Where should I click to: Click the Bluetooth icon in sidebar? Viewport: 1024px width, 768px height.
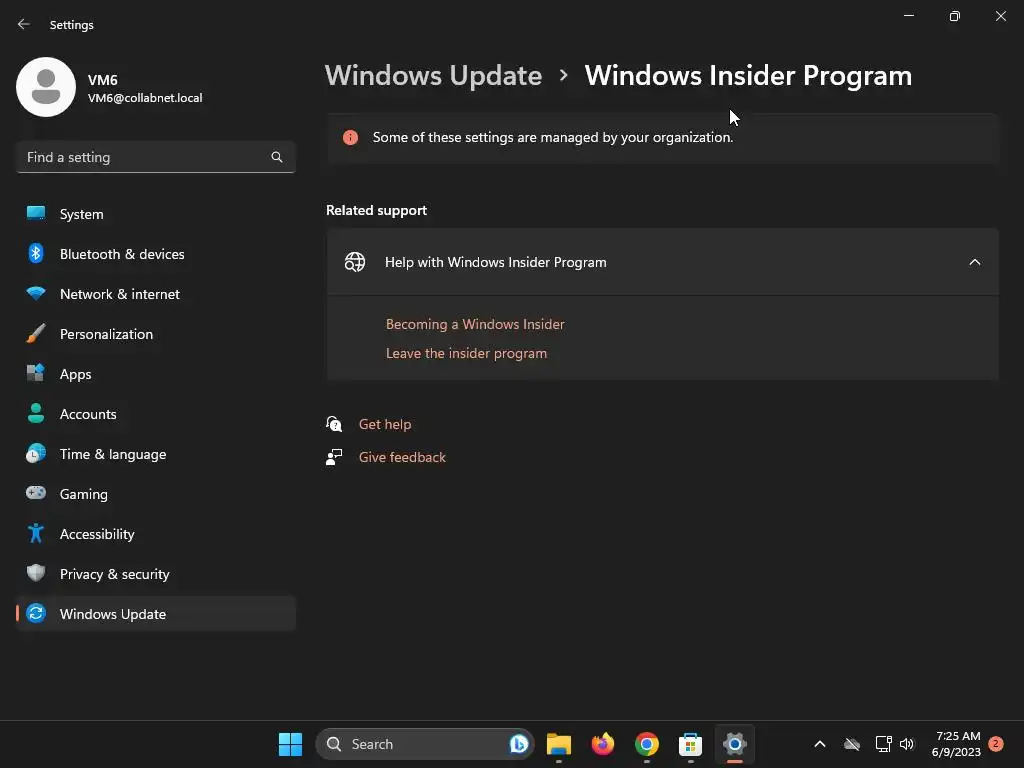coord(36,253)
